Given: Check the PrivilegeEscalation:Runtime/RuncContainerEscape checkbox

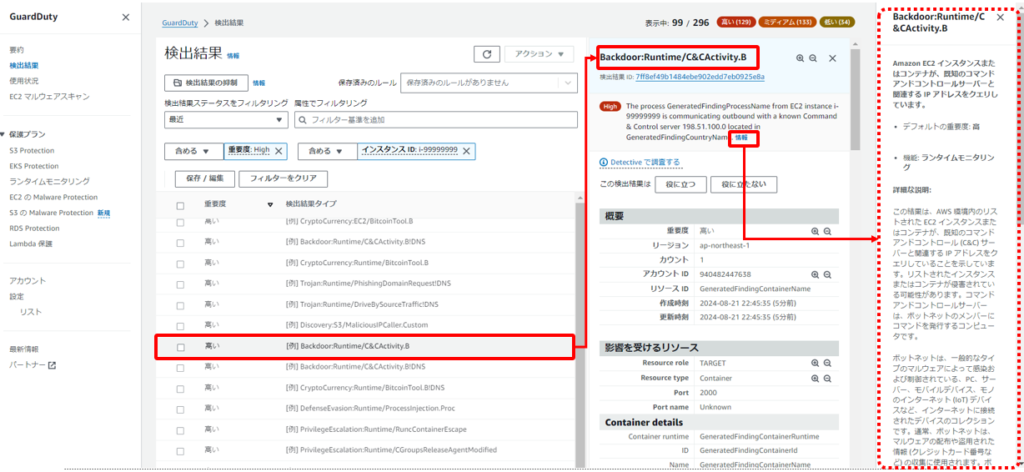Looking at the screenshot, I should click(x=180, y=430).
